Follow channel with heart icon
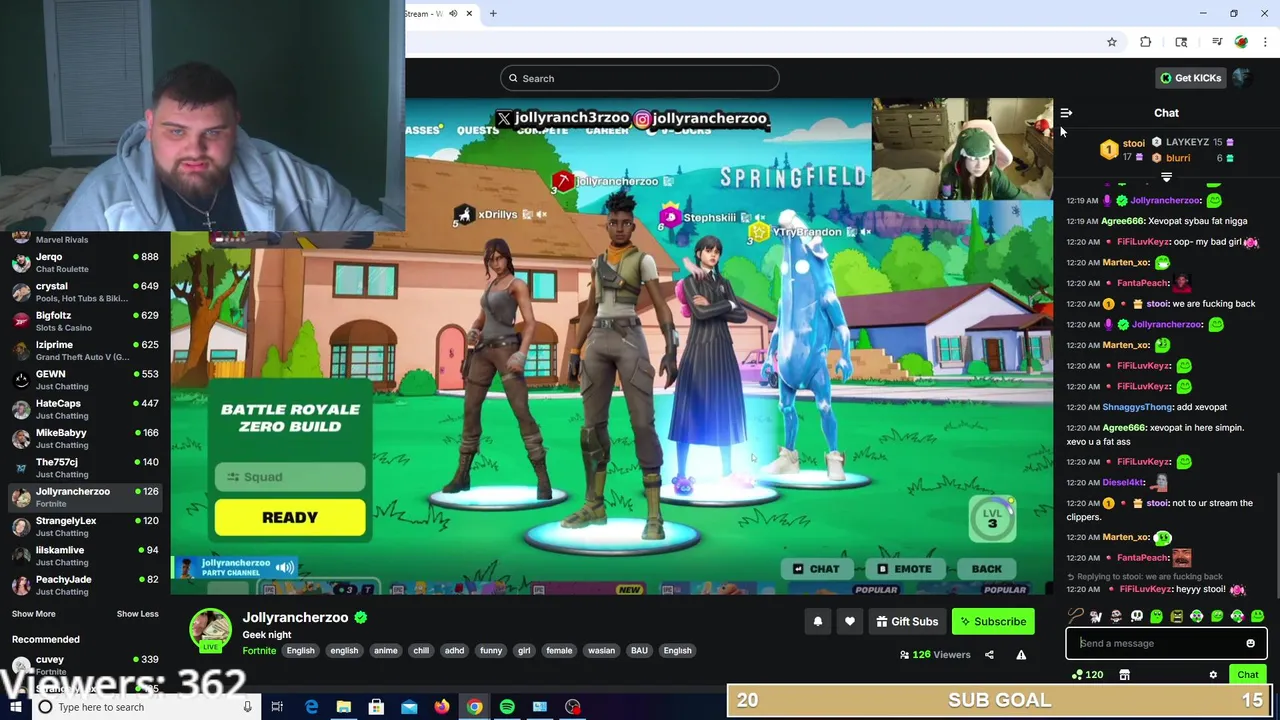The height and width of the screenshot is (720, 1280). pos(850,622)
